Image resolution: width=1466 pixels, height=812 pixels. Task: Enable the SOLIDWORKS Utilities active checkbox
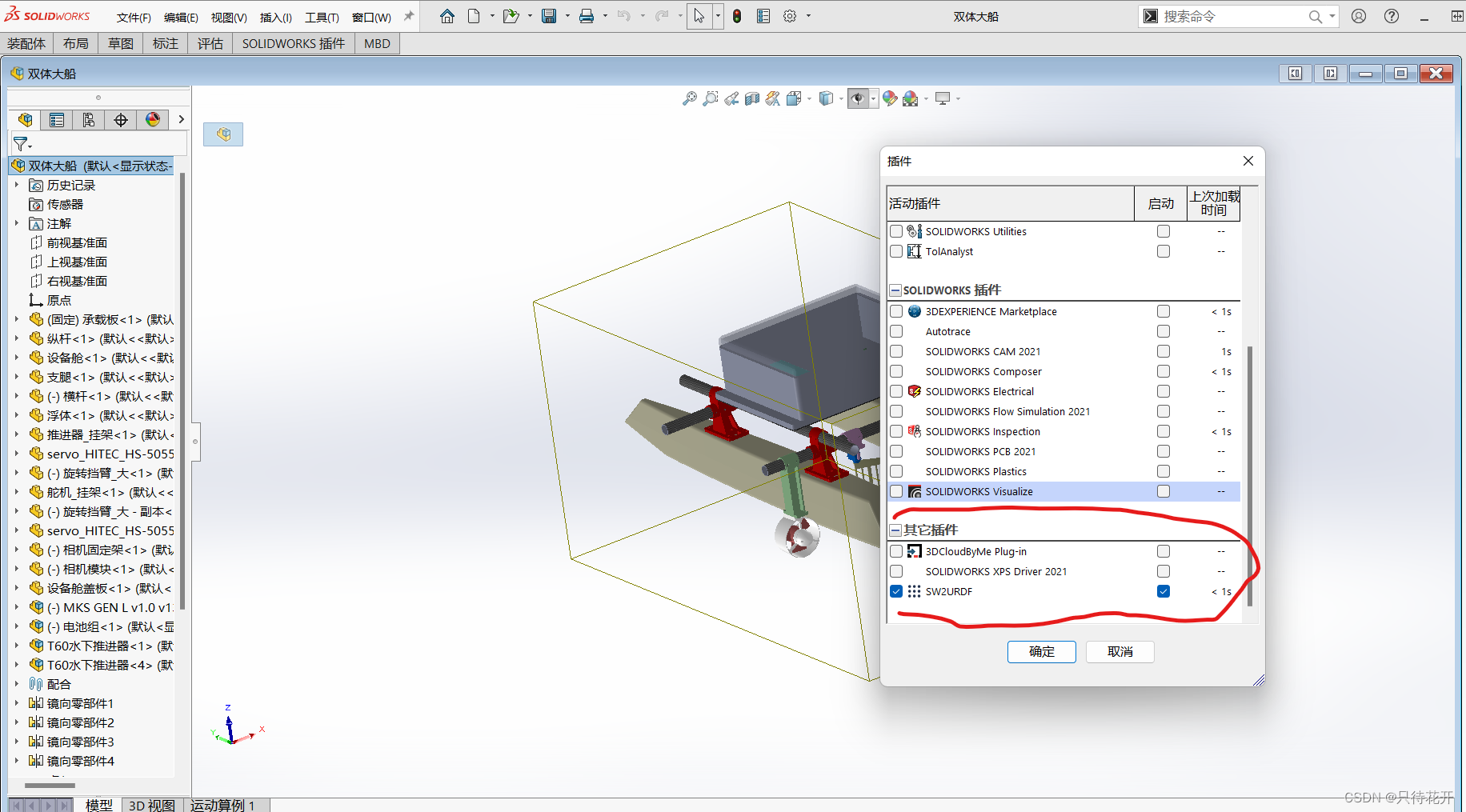click(x=896, y=231)
